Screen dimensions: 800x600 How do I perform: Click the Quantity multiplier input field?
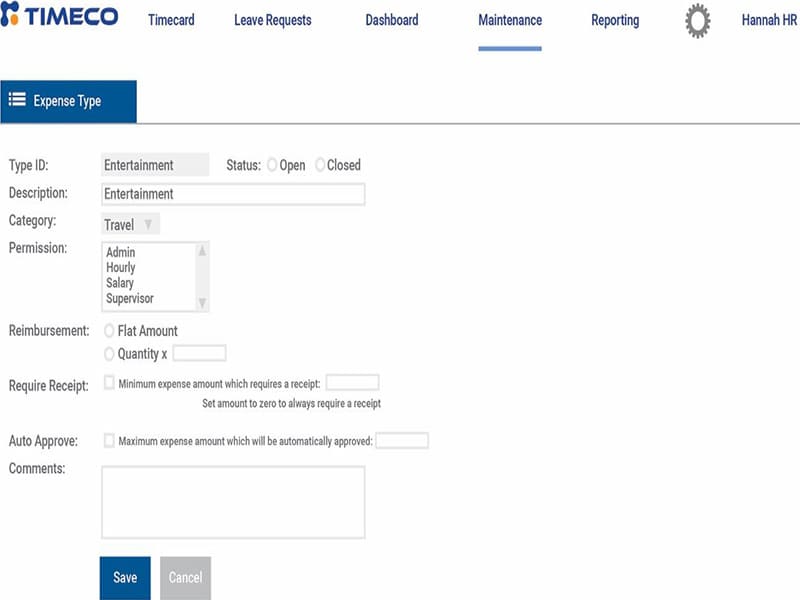point(199,353)
